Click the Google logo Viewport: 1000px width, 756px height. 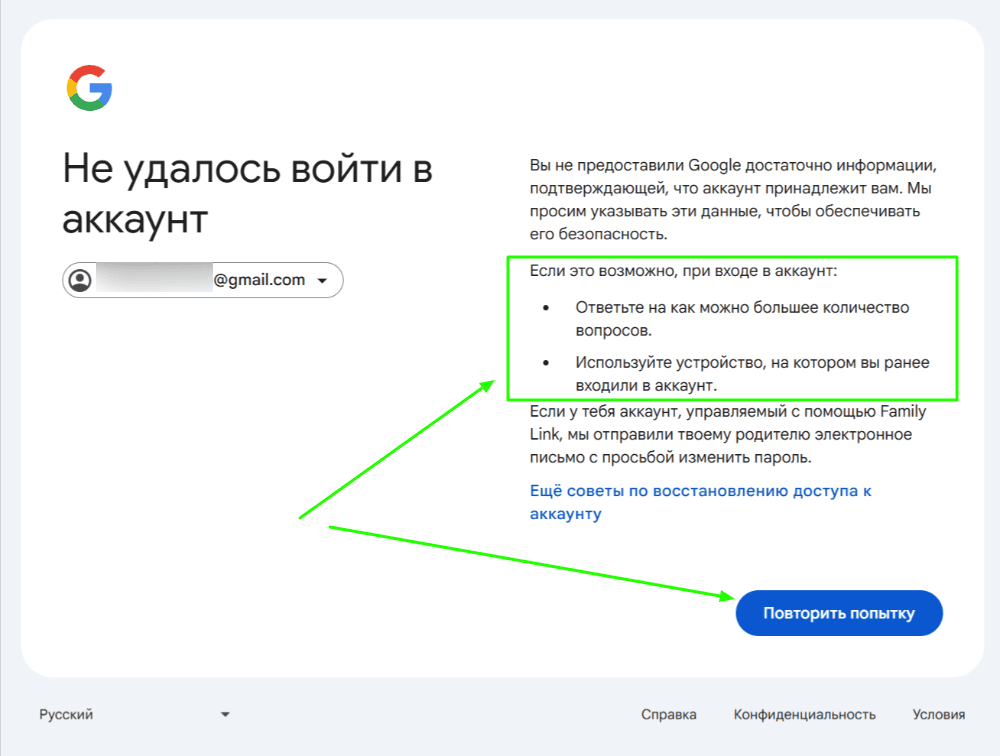pyautogui.click(x=90, y=88)
